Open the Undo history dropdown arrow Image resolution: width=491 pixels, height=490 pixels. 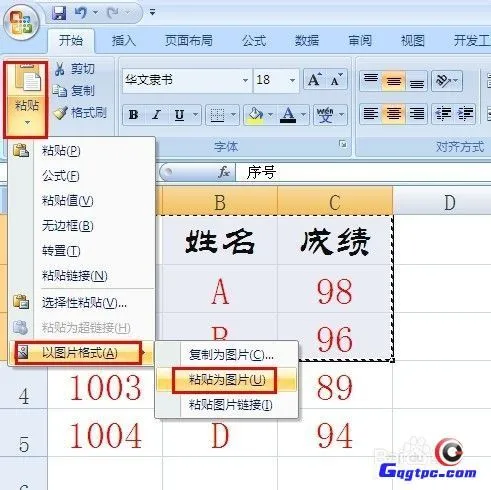(96, 13)
